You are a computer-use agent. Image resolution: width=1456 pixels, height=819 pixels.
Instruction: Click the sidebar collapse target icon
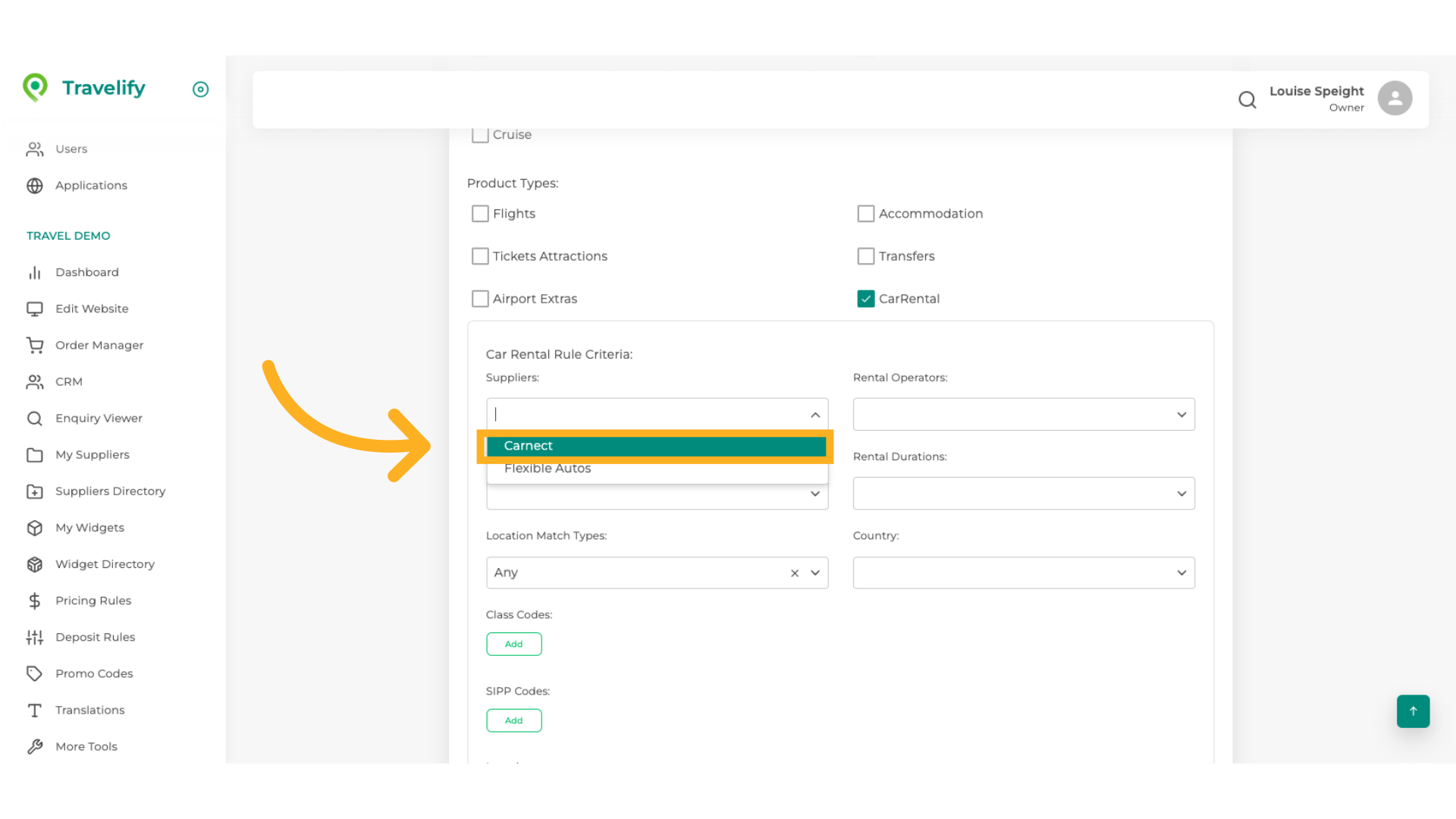pos(200,89)
